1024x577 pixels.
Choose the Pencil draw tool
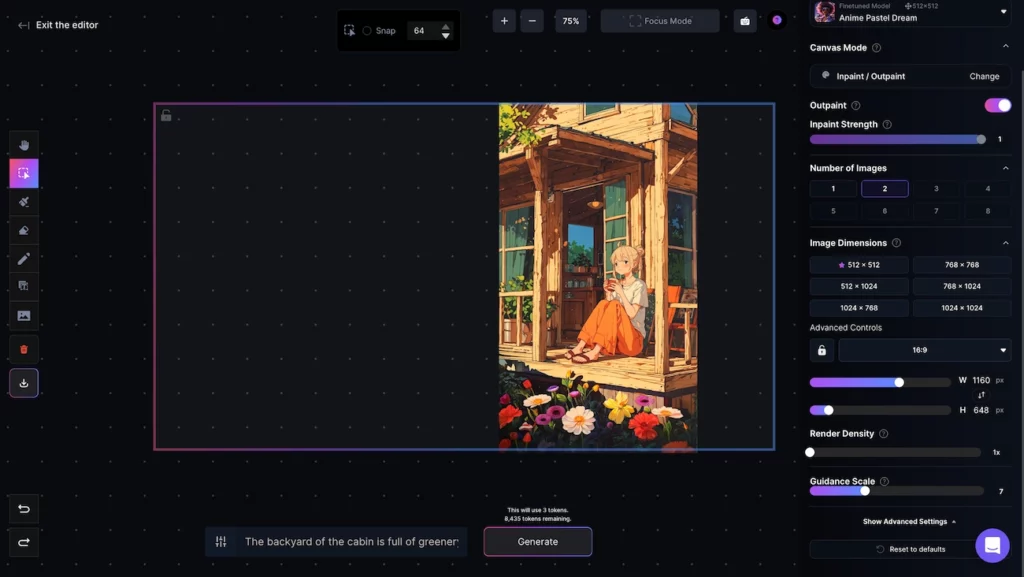[24, 258]
